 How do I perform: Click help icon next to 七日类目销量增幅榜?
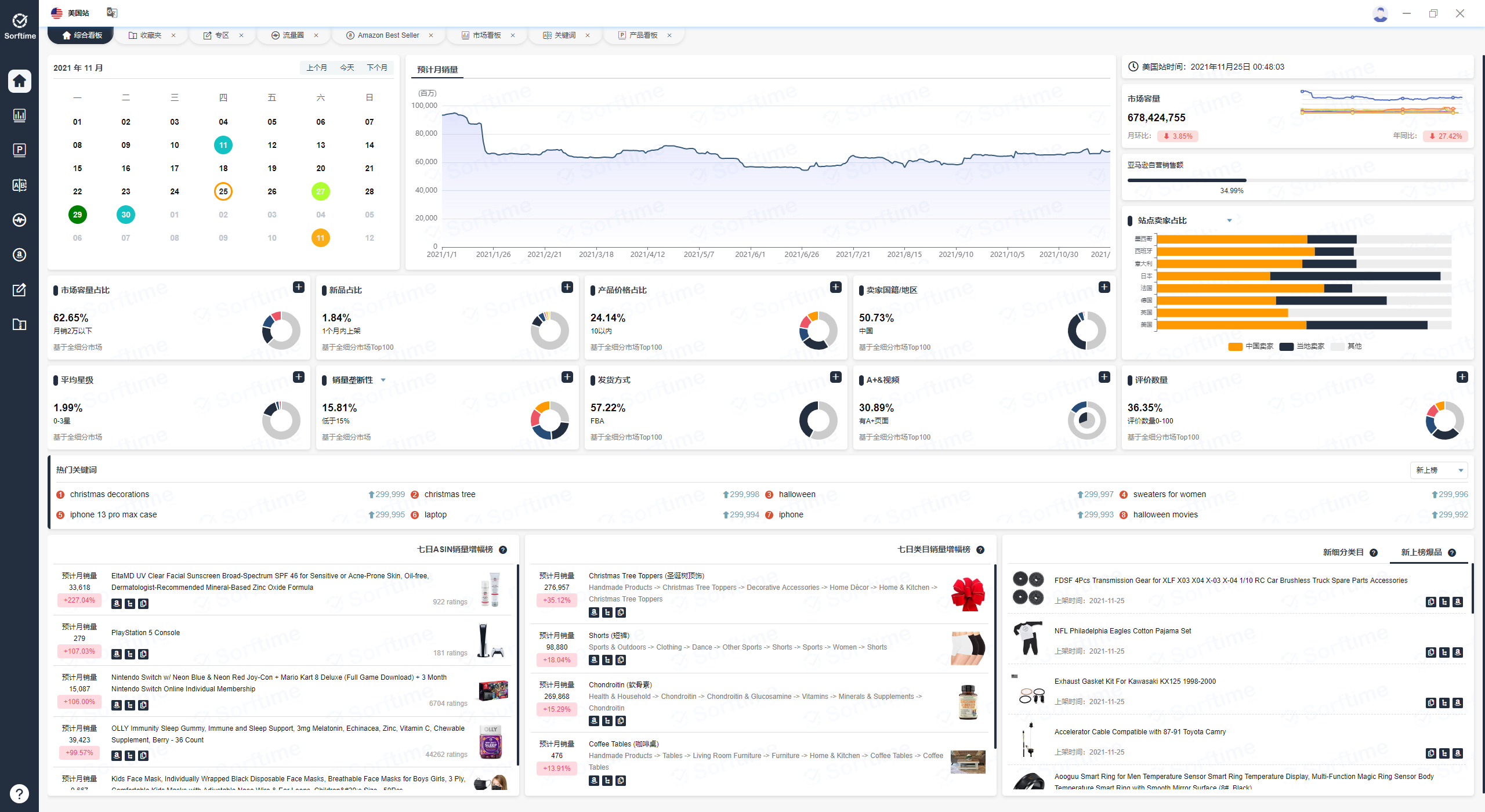[980, 550]
